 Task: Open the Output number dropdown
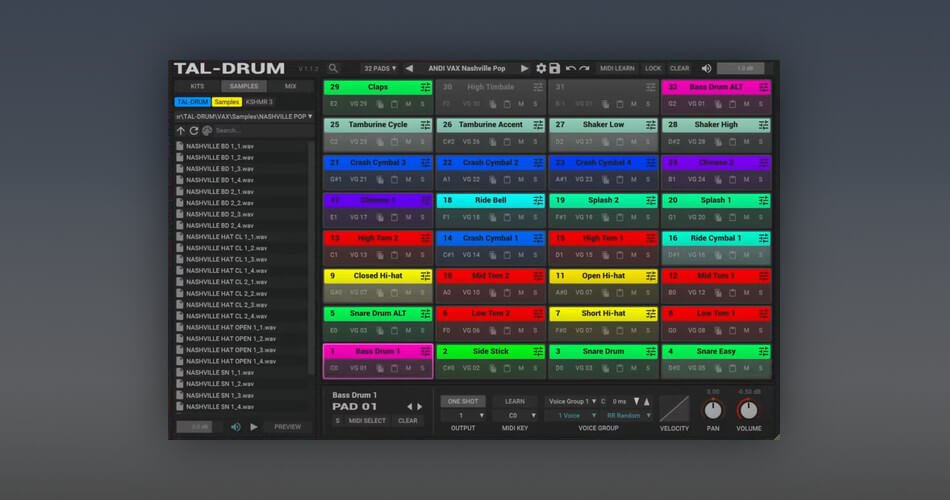463,416
